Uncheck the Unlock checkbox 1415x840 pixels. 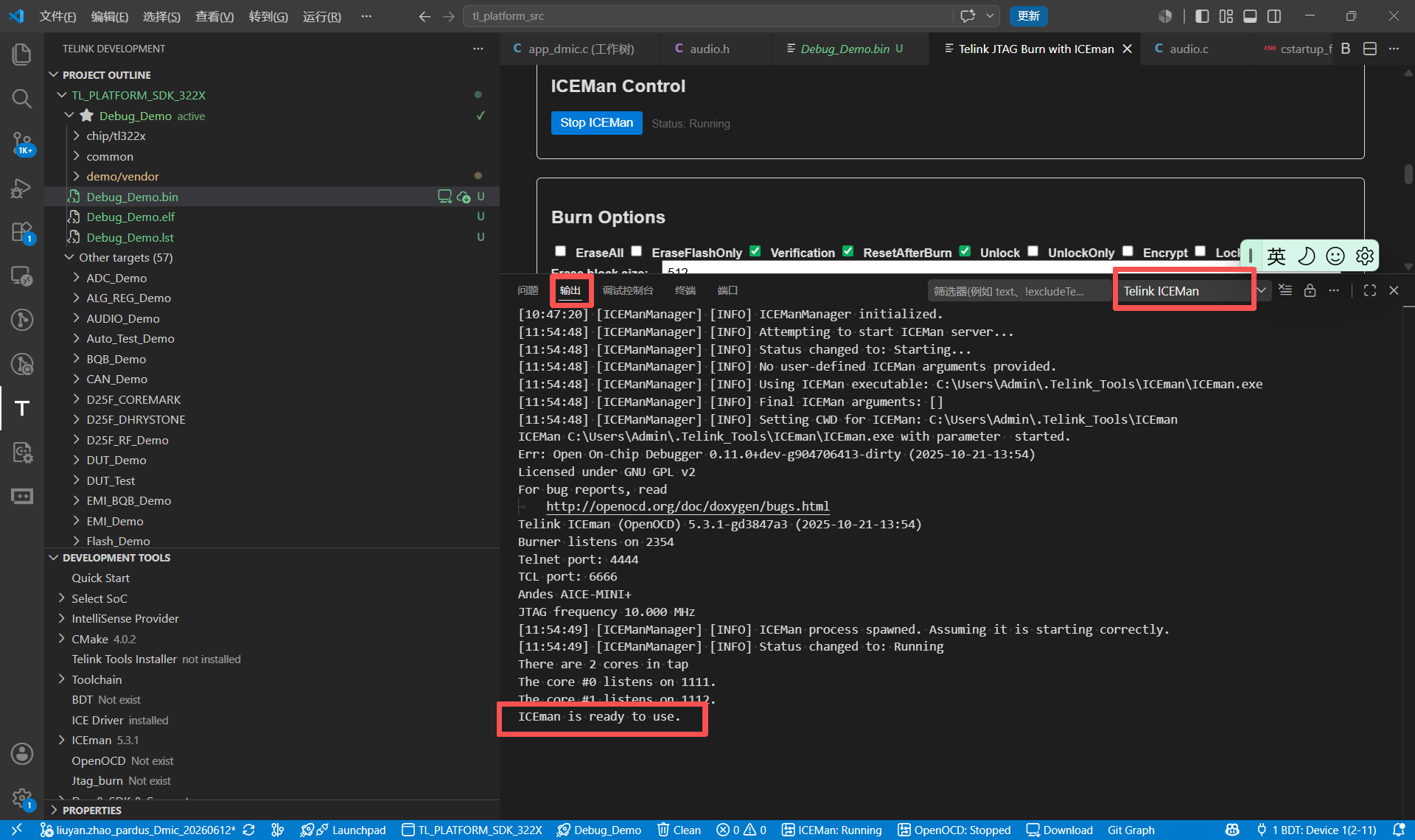(x=965, y=251)
